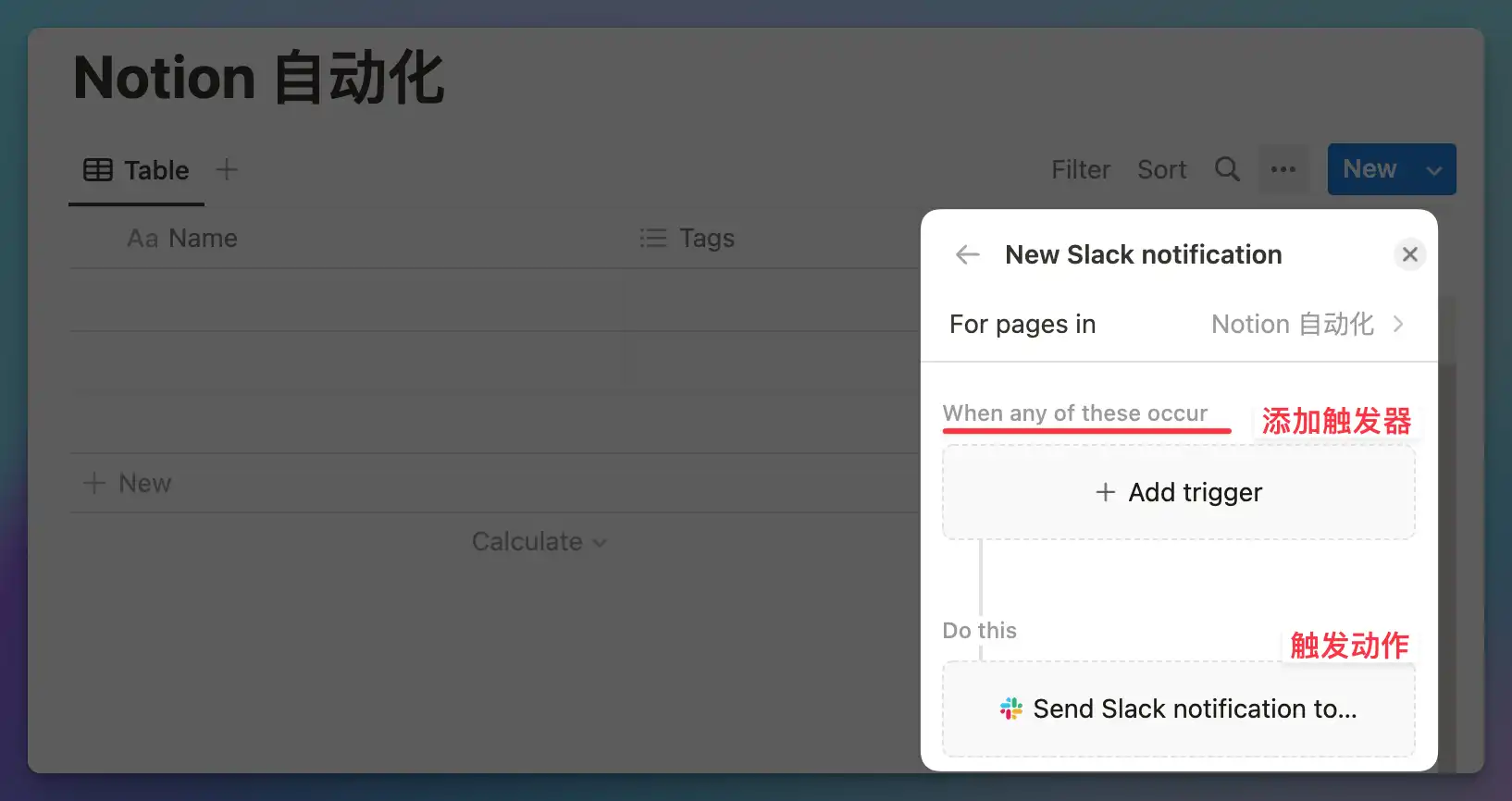Click the blue New button
1512x801 pixels.
[x=1369, y=169]
